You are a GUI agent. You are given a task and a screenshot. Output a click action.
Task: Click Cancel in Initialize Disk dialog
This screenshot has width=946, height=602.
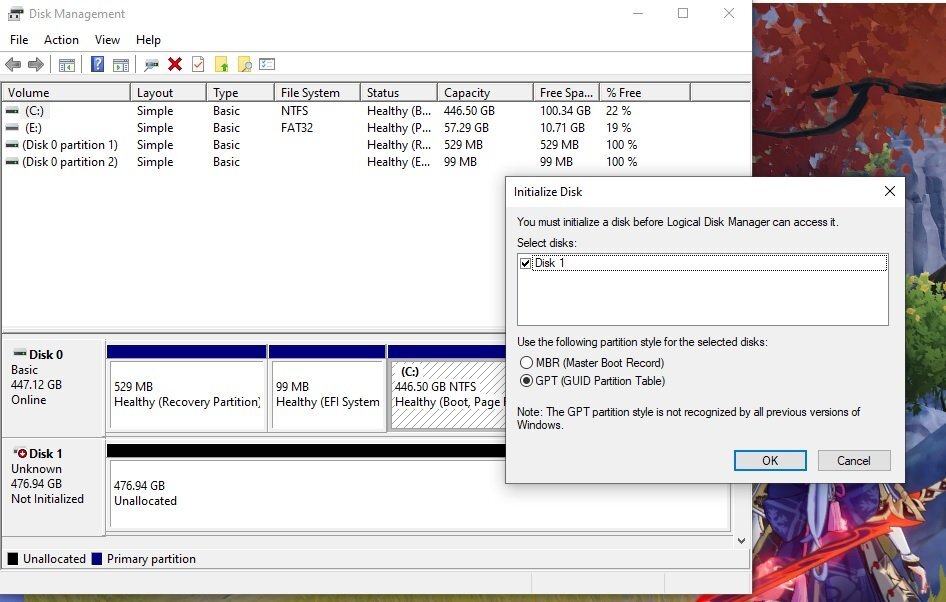click(854, 460)
